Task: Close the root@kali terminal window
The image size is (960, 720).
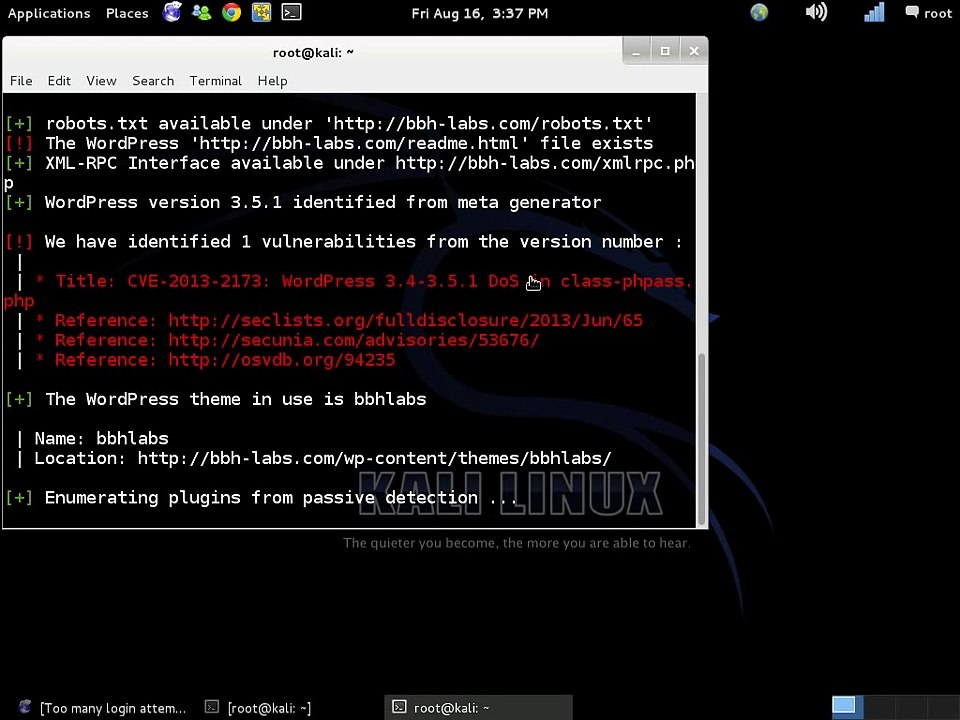Action: [694, 51]
